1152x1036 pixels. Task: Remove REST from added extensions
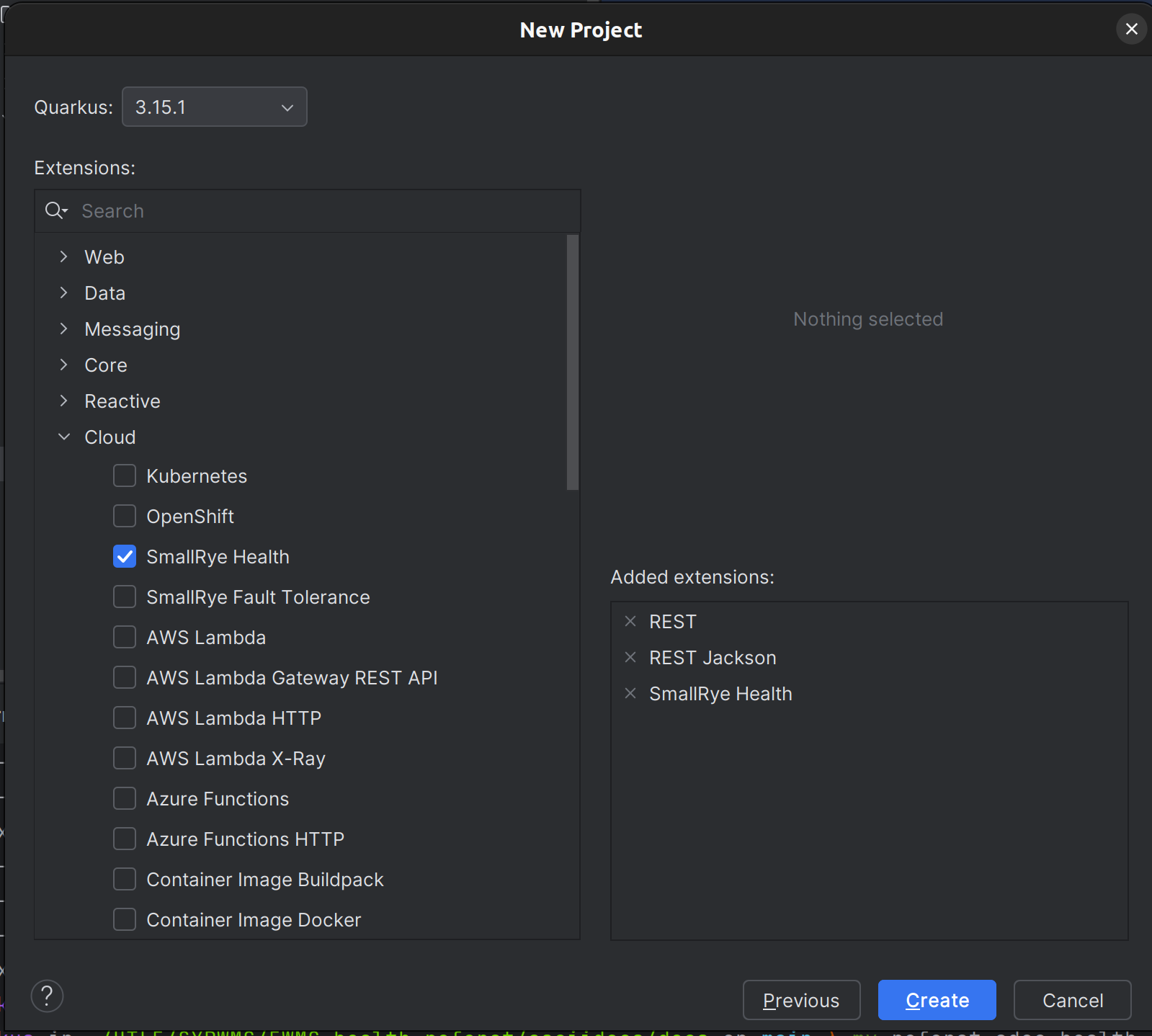coord(630,621)
